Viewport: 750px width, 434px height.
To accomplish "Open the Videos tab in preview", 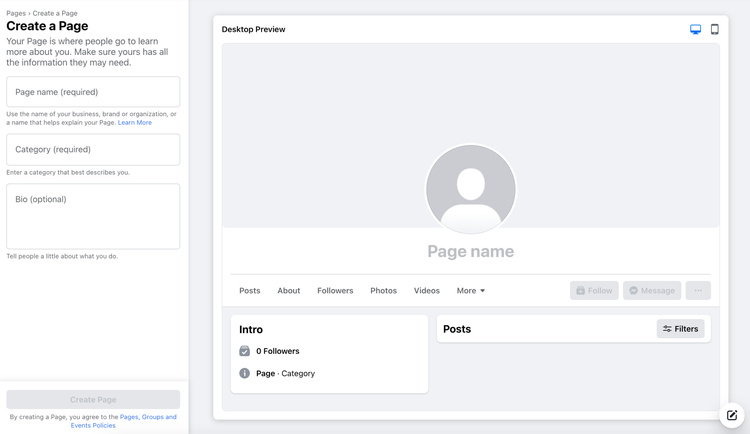I will point(427,290).
